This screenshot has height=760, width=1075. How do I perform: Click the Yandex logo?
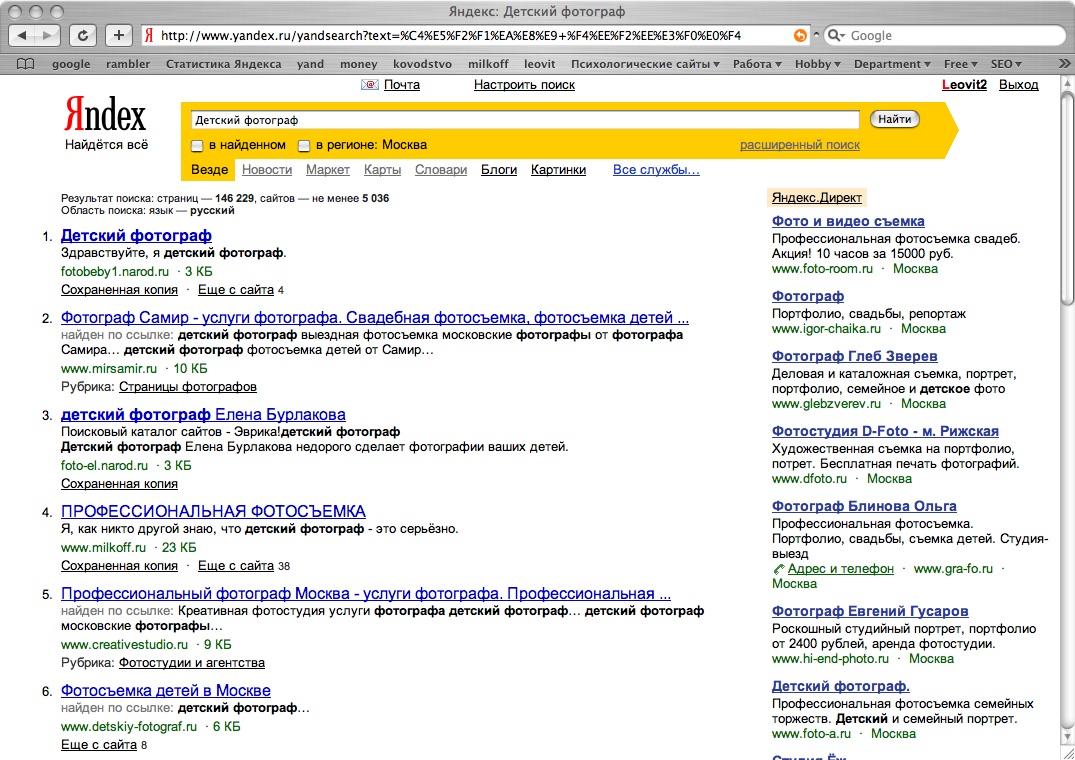[105, 114]
